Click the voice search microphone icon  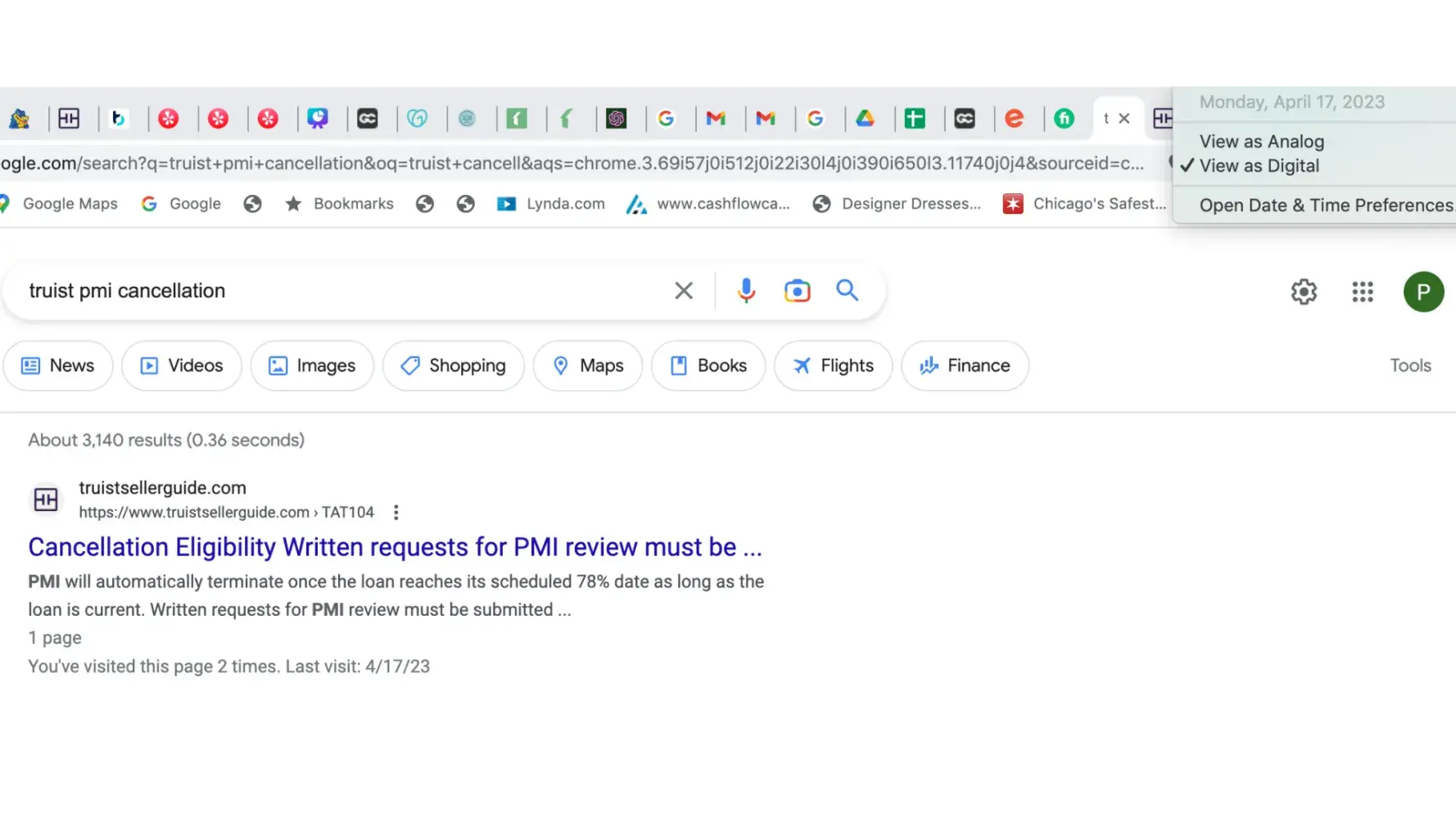coord(746,291)
